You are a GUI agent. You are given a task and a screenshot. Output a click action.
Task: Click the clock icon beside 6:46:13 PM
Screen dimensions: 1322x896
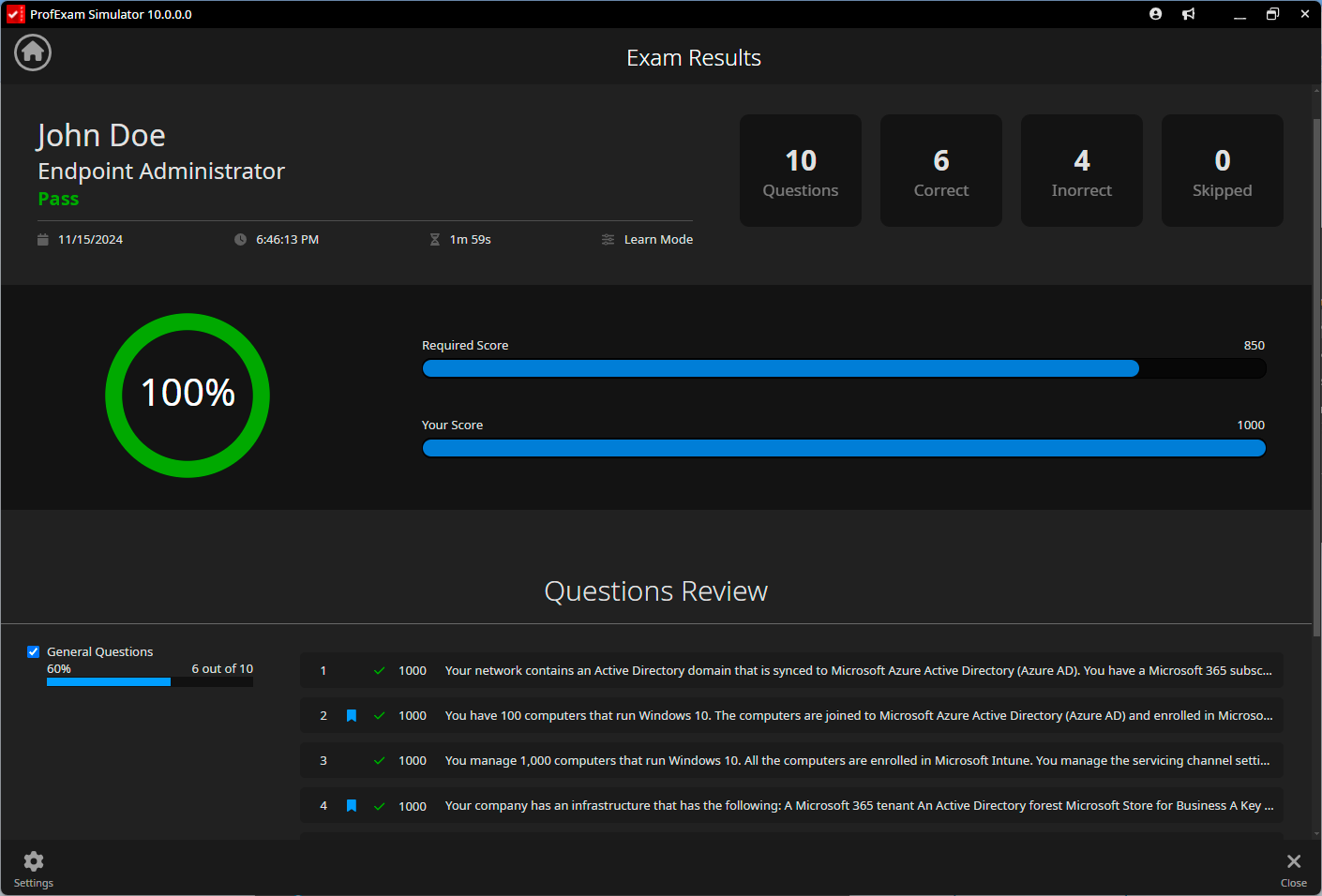click(x=240, y=240)
